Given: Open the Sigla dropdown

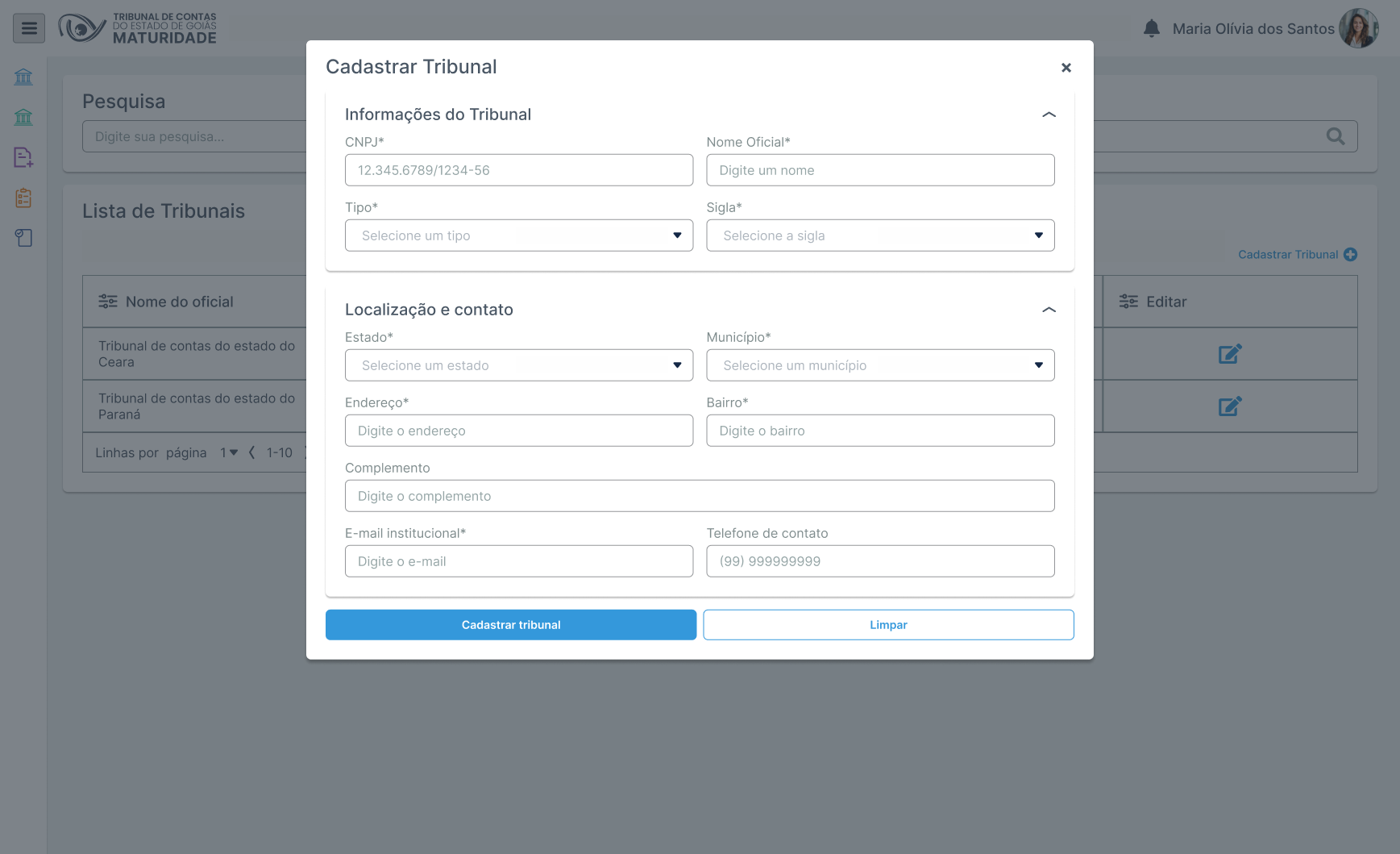Looking at the screenshot, I should tap(880, 235).
